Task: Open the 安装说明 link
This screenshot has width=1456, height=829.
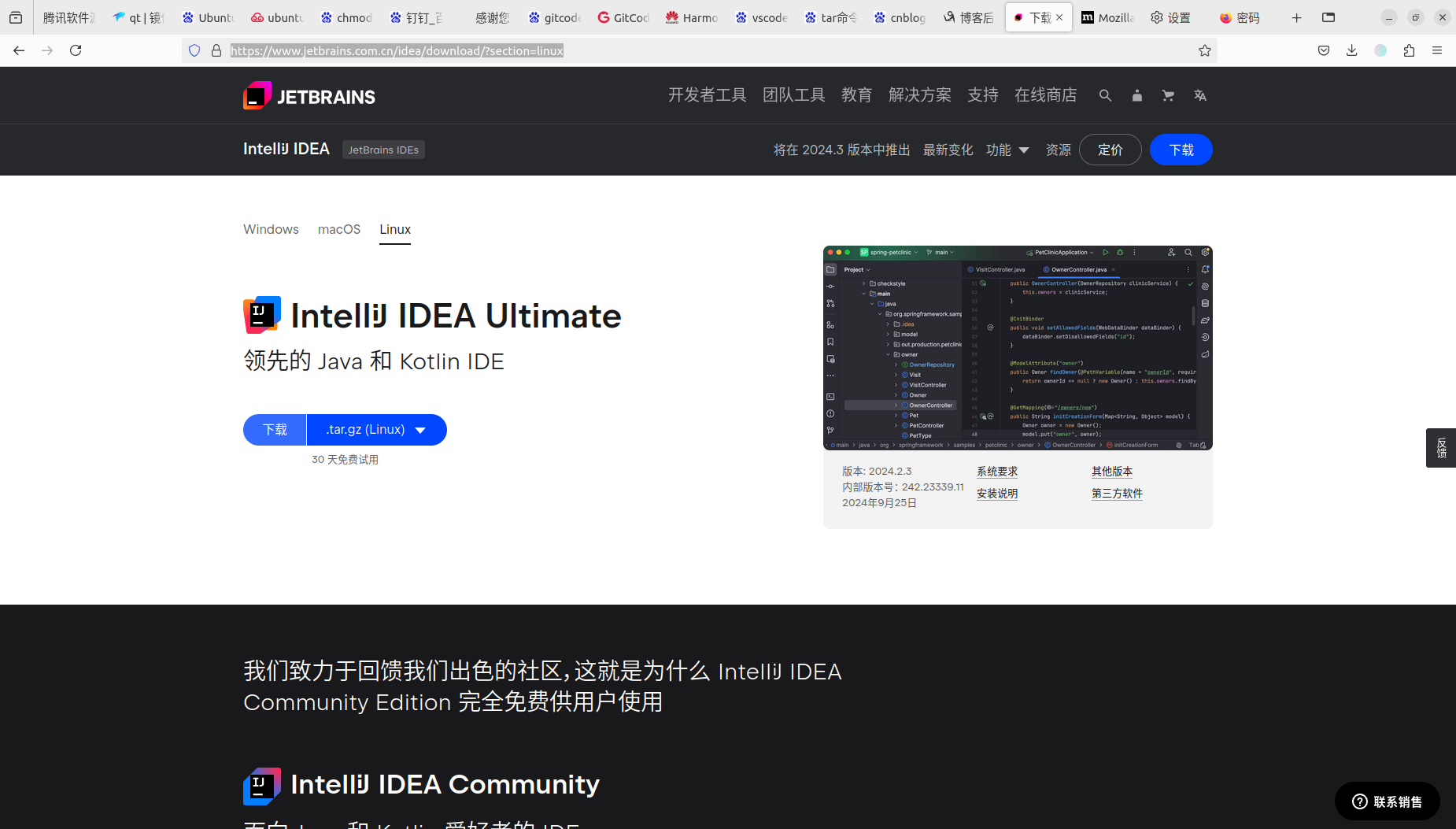Action: pyautogui.click(x=997, y=494)
